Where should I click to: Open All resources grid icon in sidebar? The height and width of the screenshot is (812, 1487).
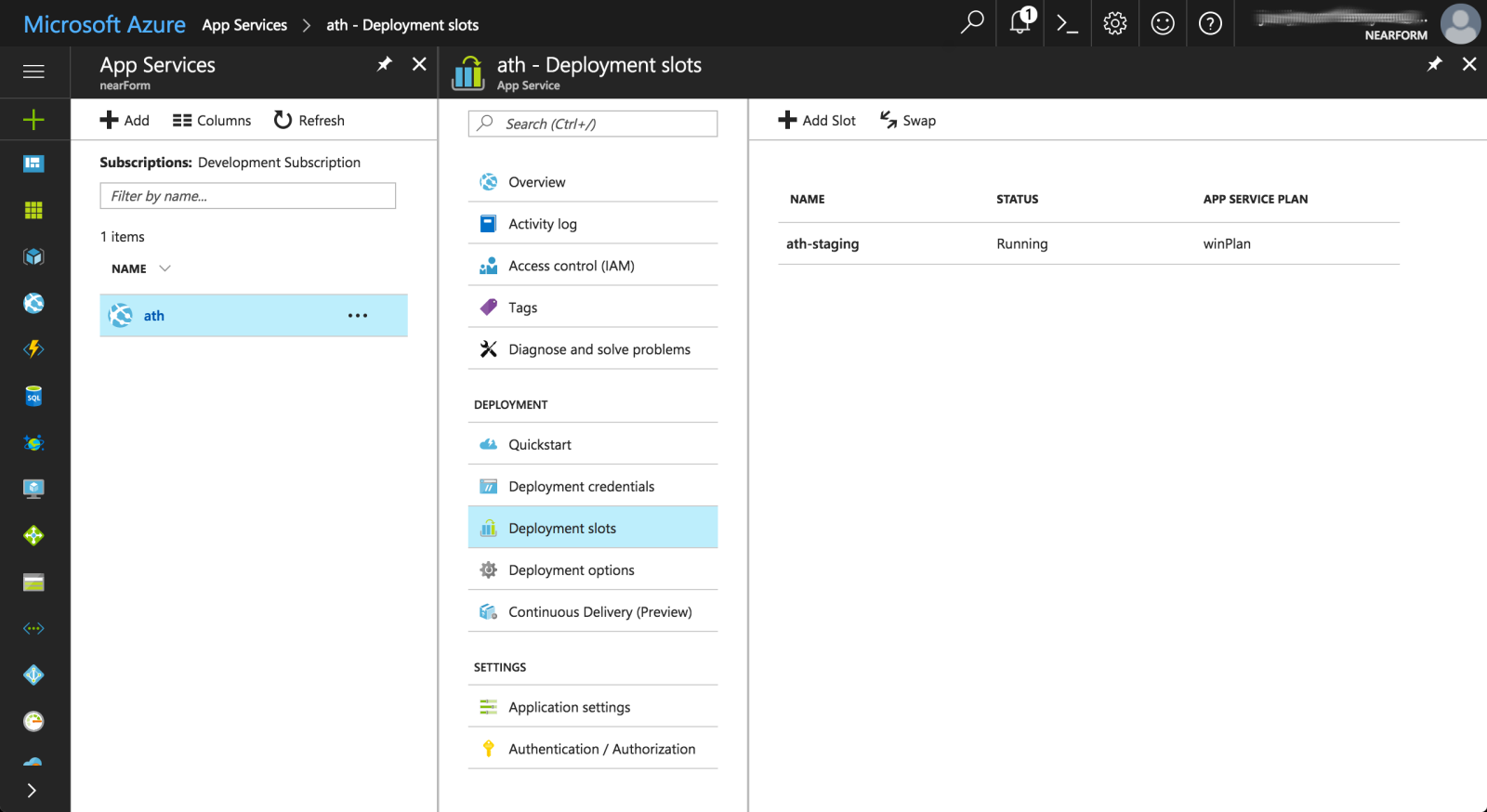(x=33, y=210)
